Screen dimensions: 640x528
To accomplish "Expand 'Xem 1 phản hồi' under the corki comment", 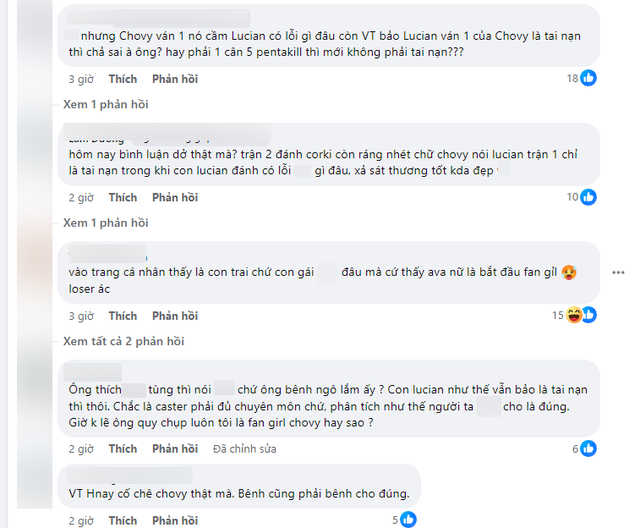I will click(105, 223).
